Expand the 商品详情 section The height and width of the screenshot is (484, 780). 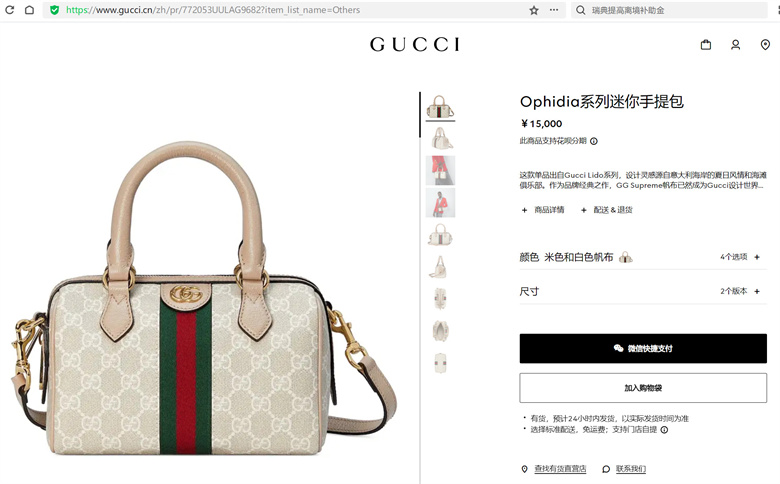pos(543,210)
